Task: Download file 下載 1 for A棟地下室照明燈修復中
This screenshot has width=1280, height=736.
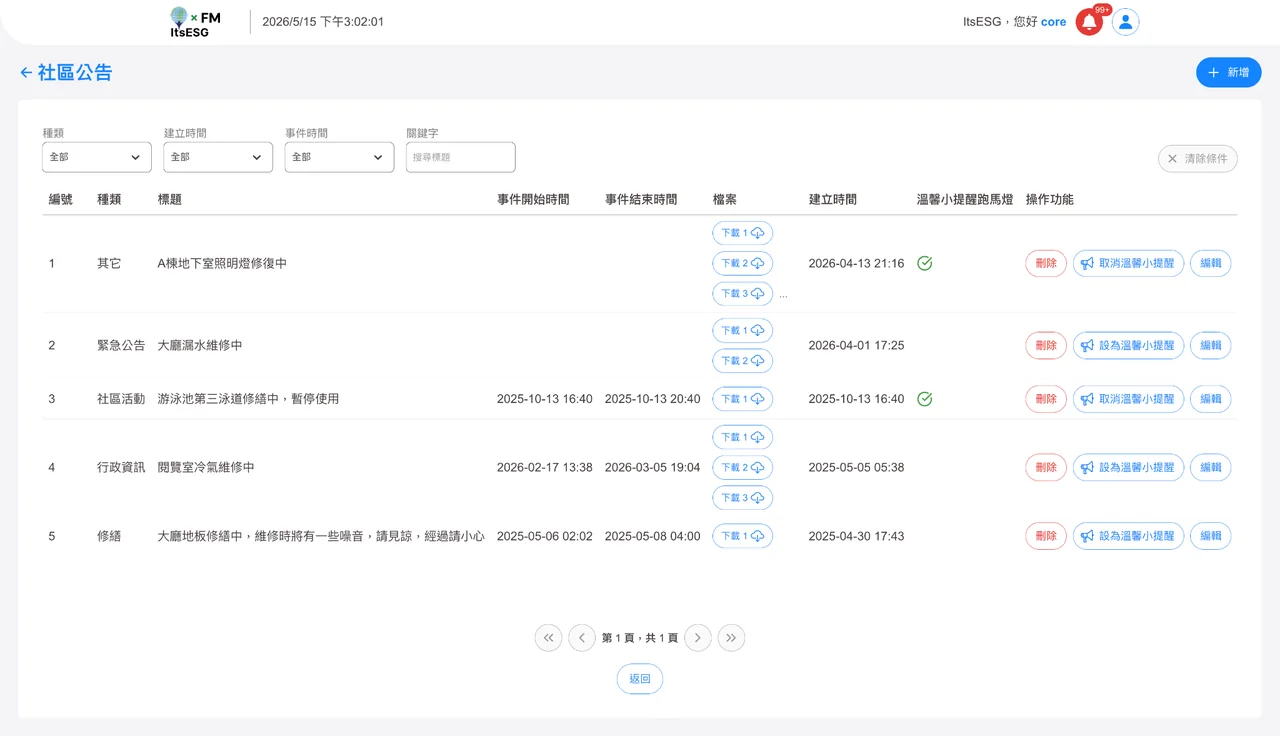Action: (x=742, y=233)
